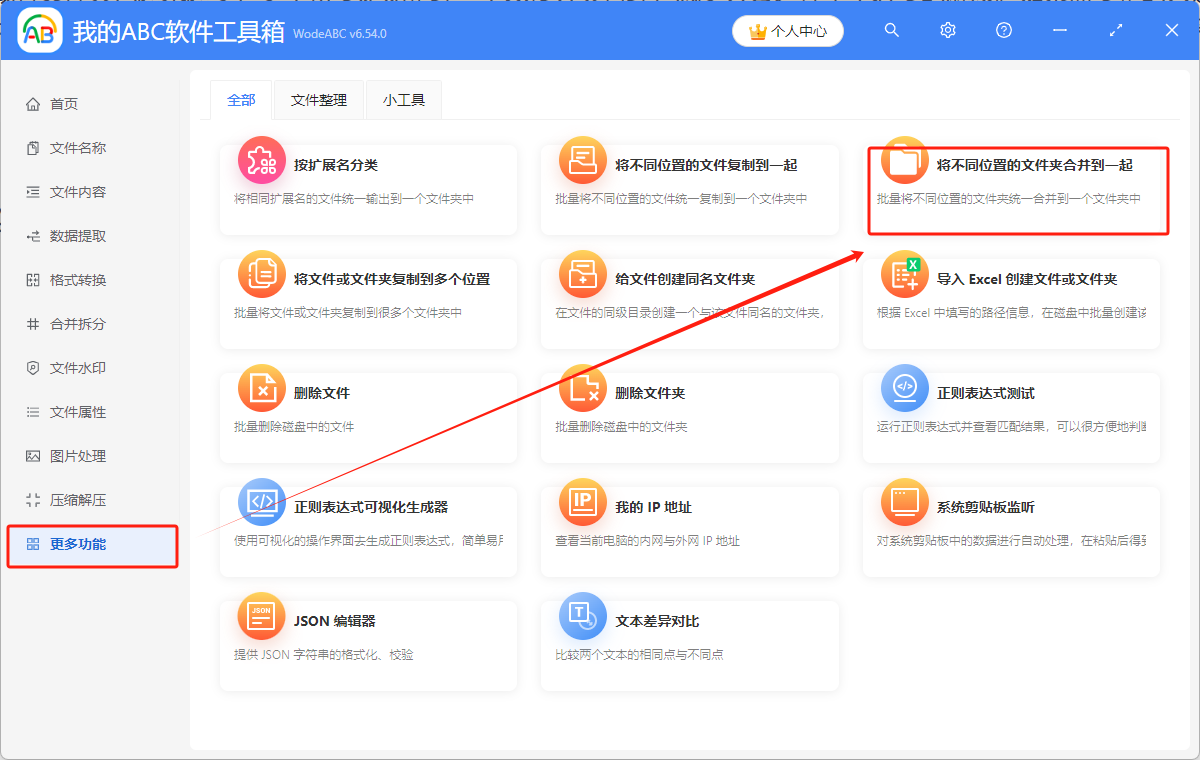The image size is (1200, 760).
Task: Open the 正则表达式测试 tool icon
Action: [904, 390]
